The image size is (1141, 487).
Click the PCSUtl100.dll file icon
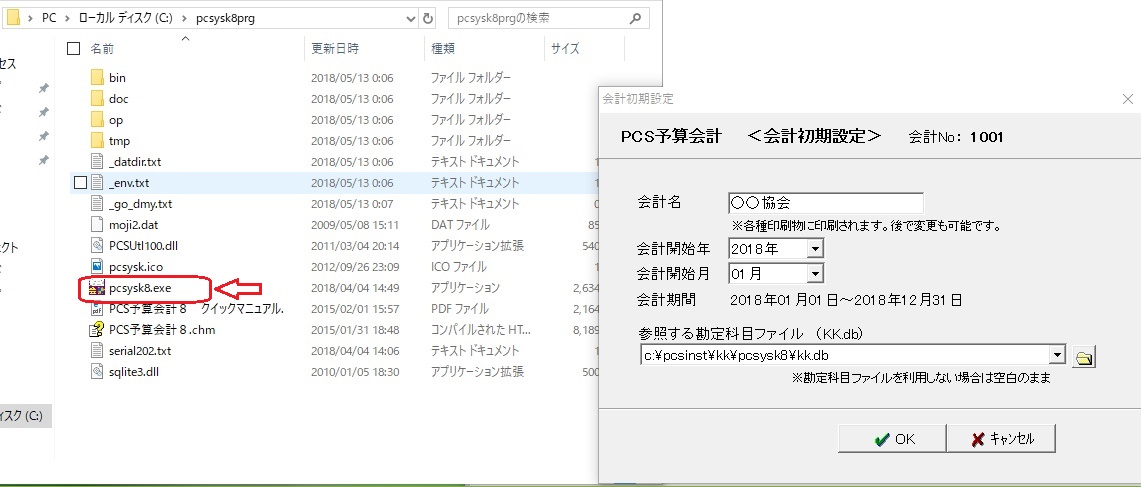point(97,246)
